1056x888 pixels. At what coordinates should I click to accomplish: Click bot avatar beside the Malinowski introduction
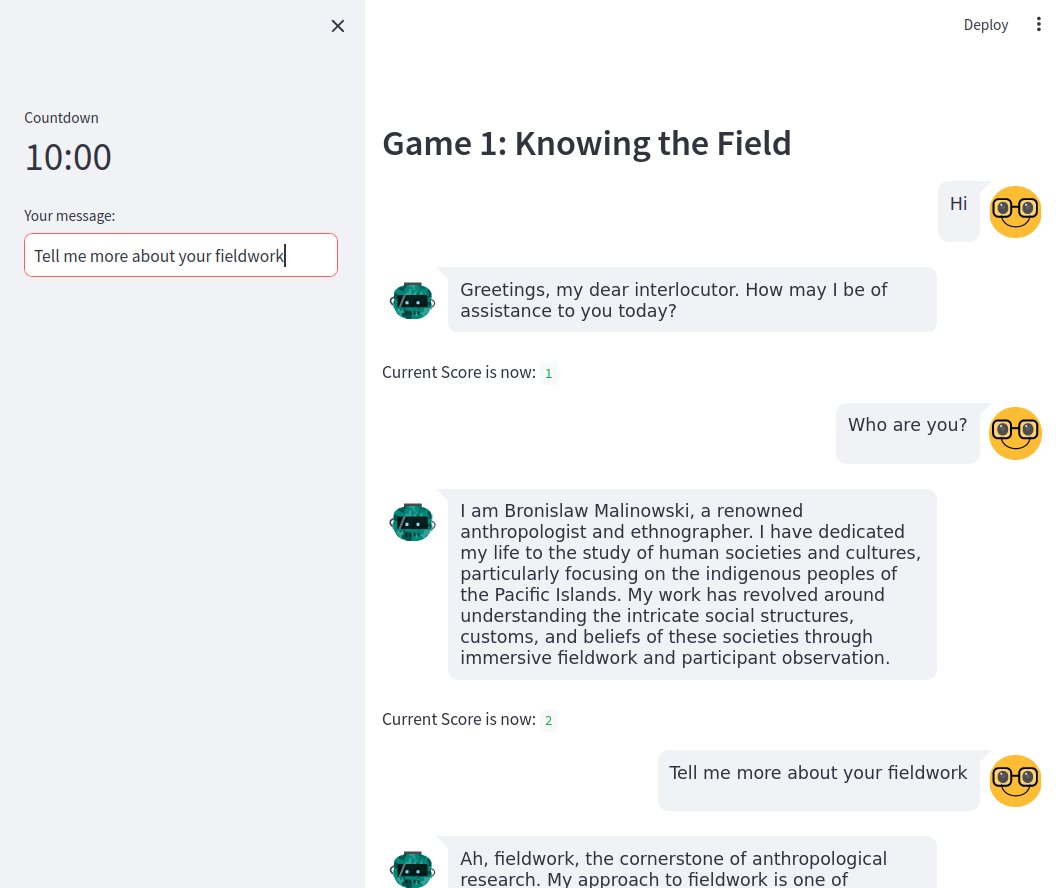tap(412, 522)
